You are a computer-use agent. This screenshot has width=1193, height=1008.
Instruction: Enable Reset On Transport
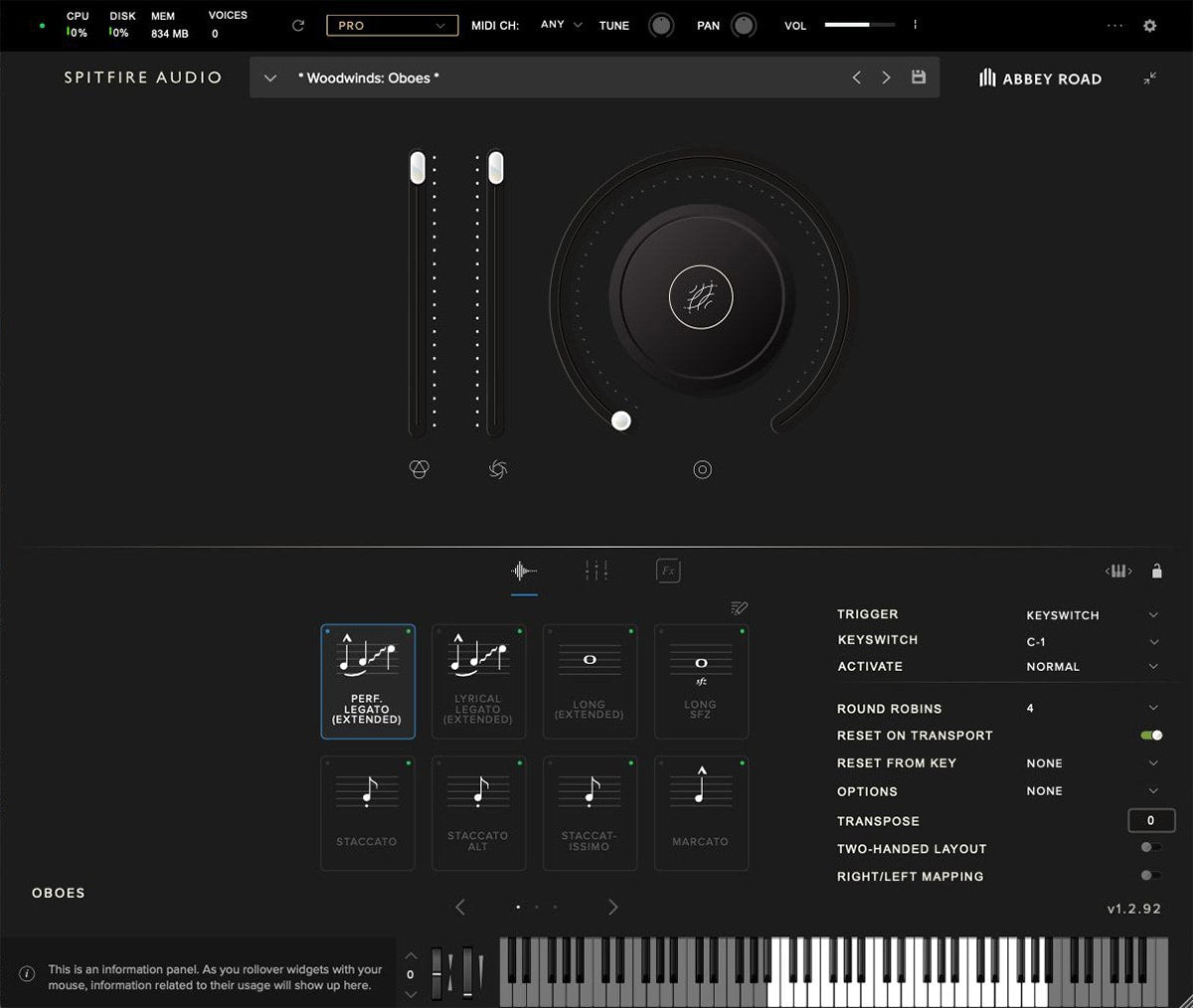1151,736
